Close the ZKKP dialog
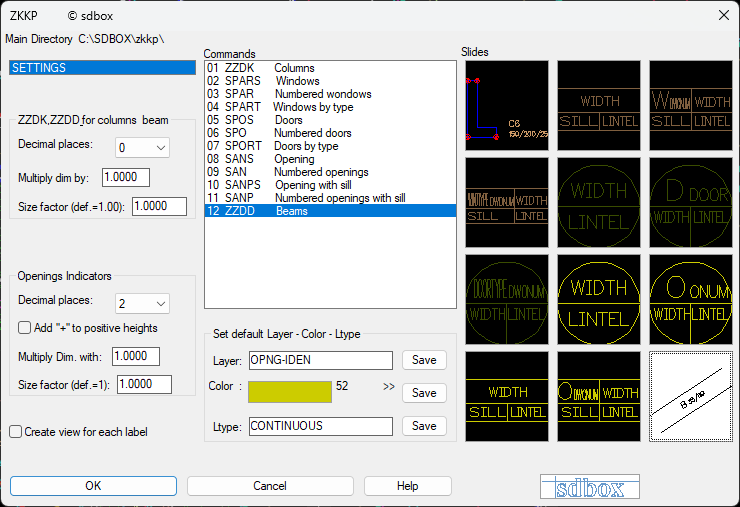Image resolution: width=740 pixels, height=507 pixels. (x=723, y=15)
